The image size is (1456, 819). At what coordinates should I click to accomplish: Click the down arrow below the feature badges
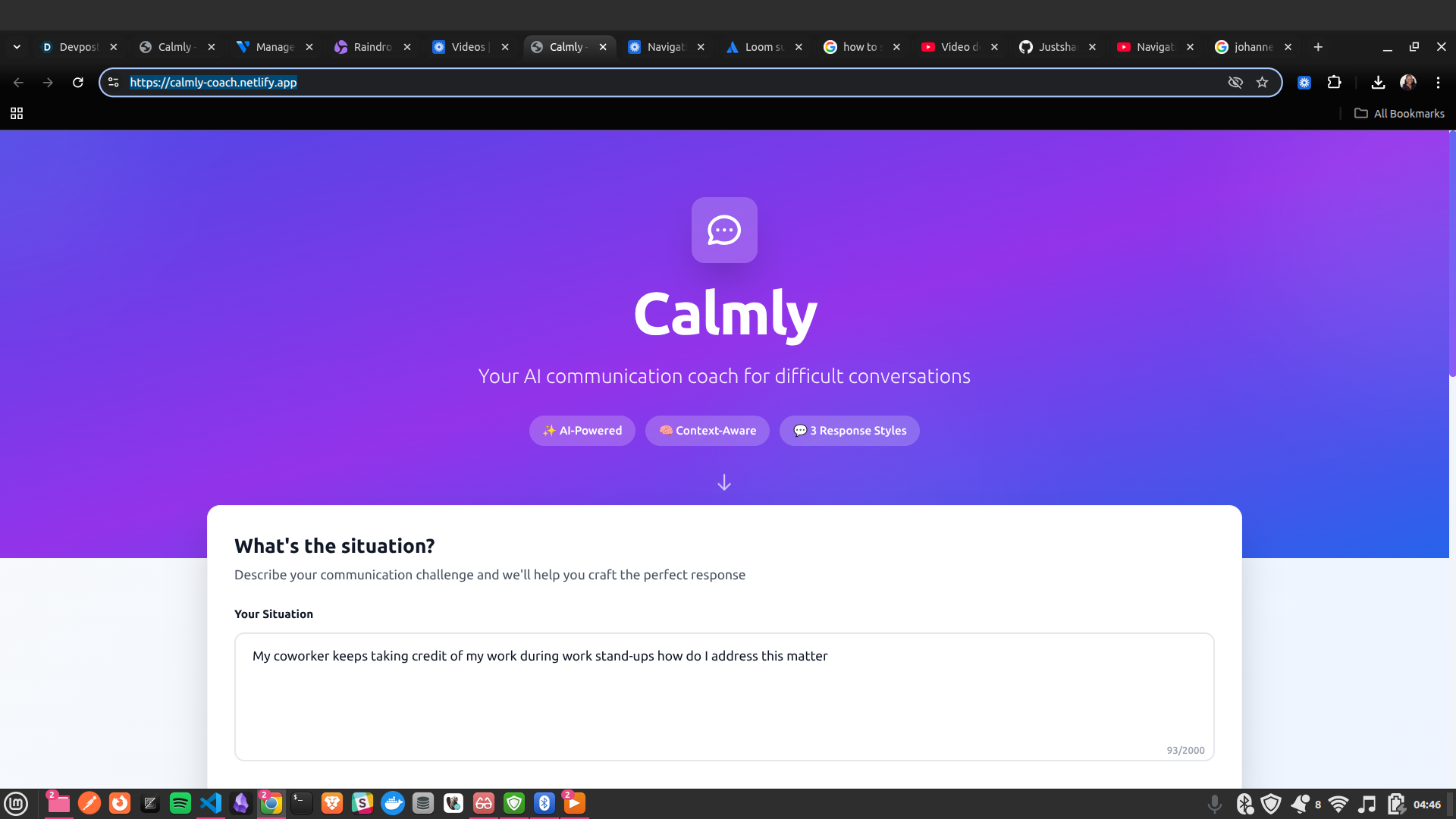tap(723, 482)
